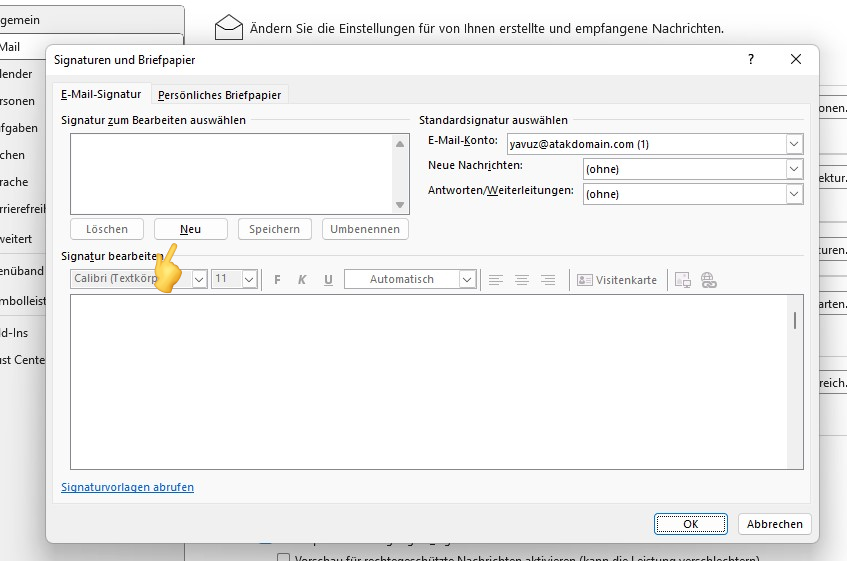847x561 pixels.
Task: Select the Symbolleiste category in Options sidebar
Action: tap(23, 301)
